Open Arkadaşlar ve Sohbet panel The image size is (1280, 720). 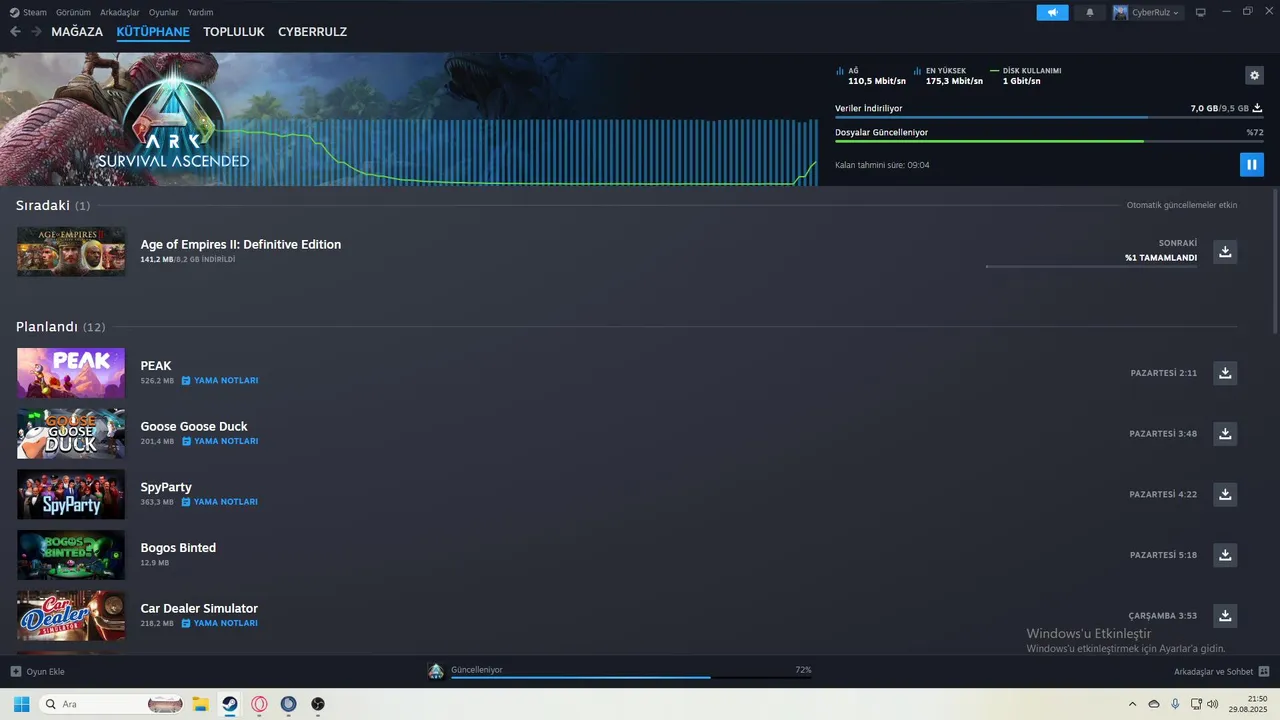[x=1221, y=671]
